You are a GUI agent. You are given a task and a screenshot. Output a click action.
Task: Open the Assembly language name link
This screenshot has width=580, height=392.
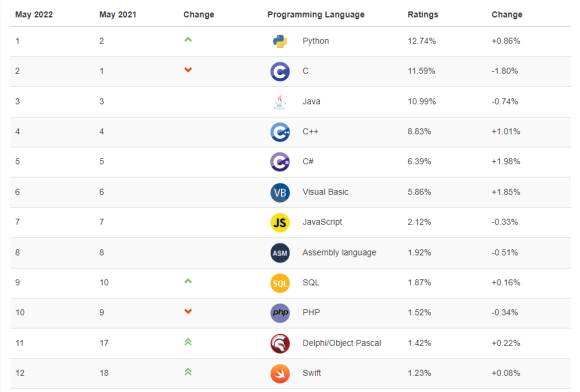[x=339, y=253]
